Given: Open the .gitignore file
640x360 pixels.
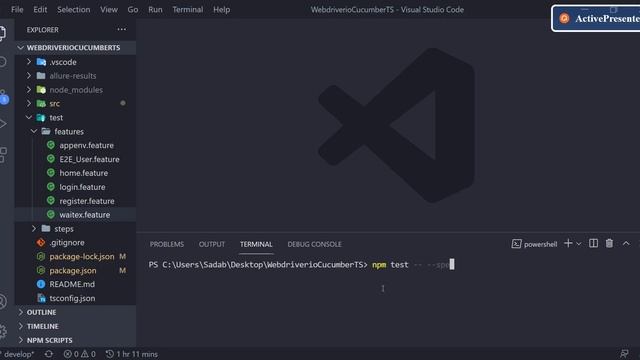Looking at the screenshot, I should tap(67, 242).
